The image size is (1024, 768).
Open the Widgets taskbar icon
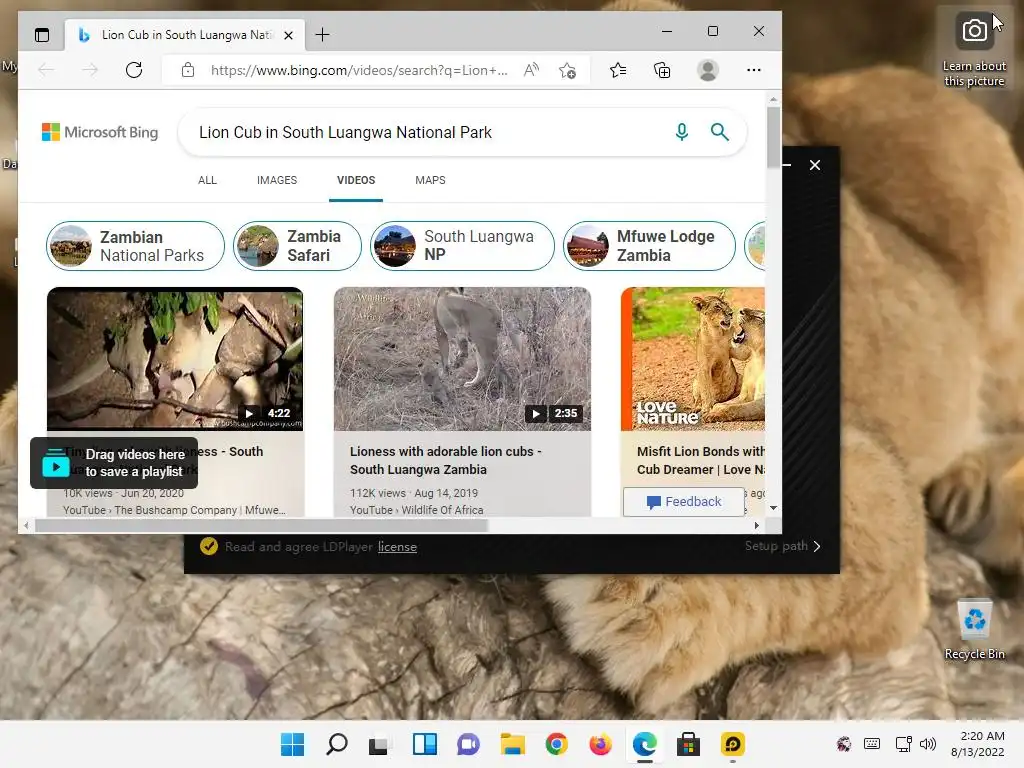coord(424,744)
